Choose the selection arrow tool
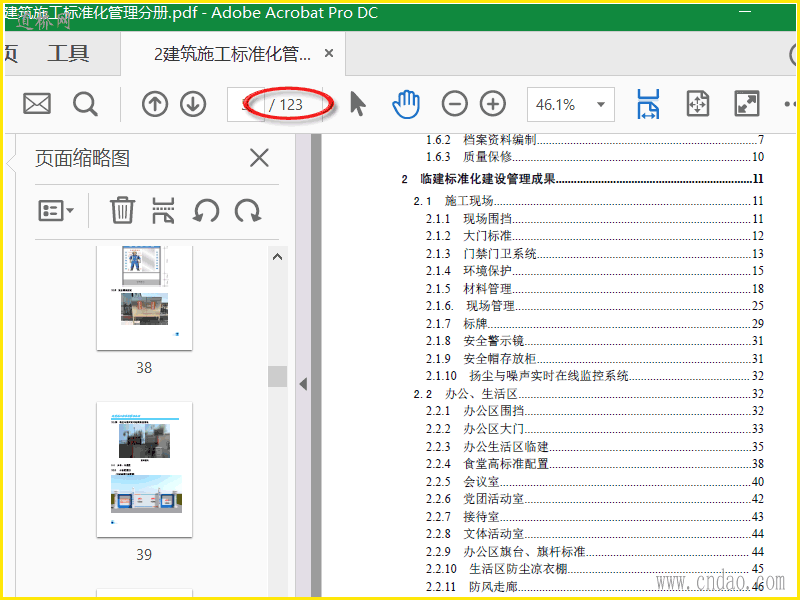This screenshot has height=600, width=800. point(358,104)
